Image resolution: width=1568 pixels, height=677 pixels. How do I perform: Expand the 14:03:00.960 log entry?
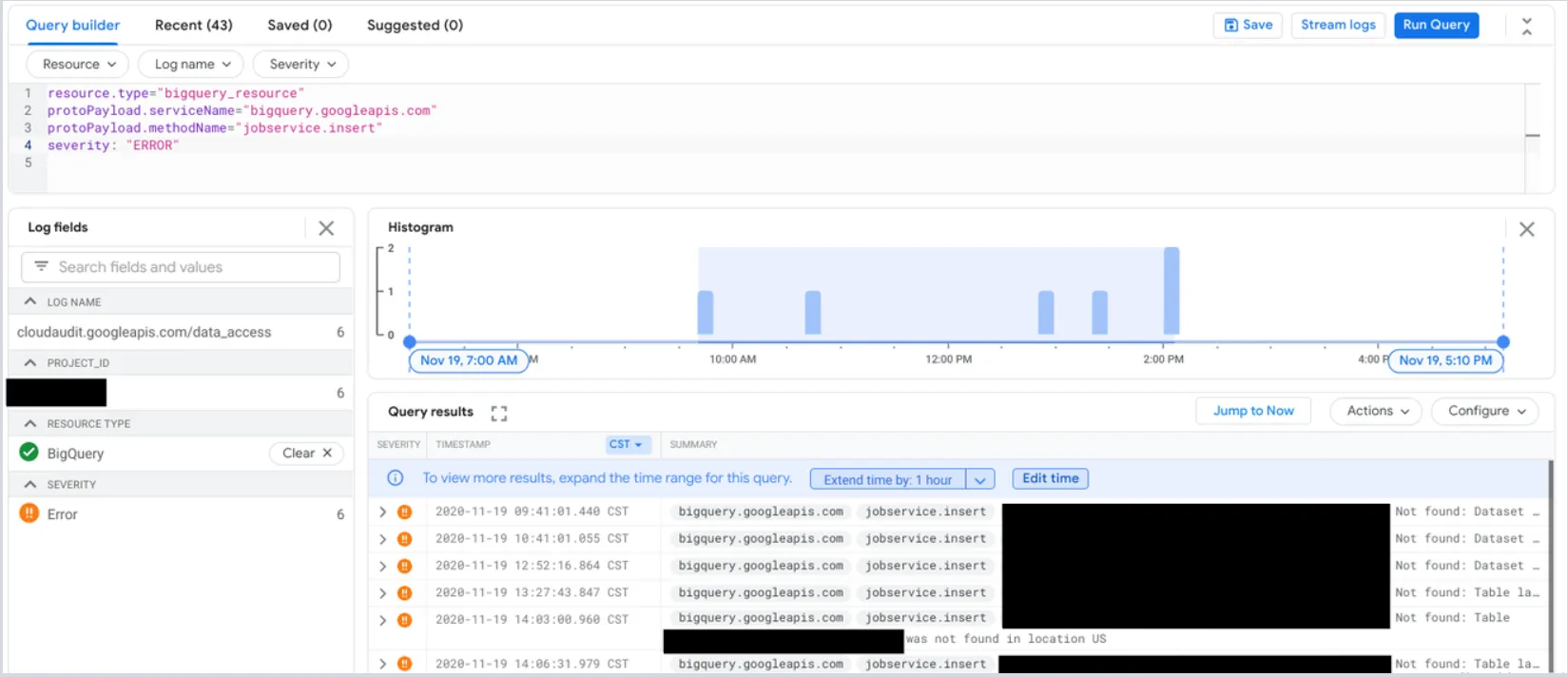click(x=383, y=619)
